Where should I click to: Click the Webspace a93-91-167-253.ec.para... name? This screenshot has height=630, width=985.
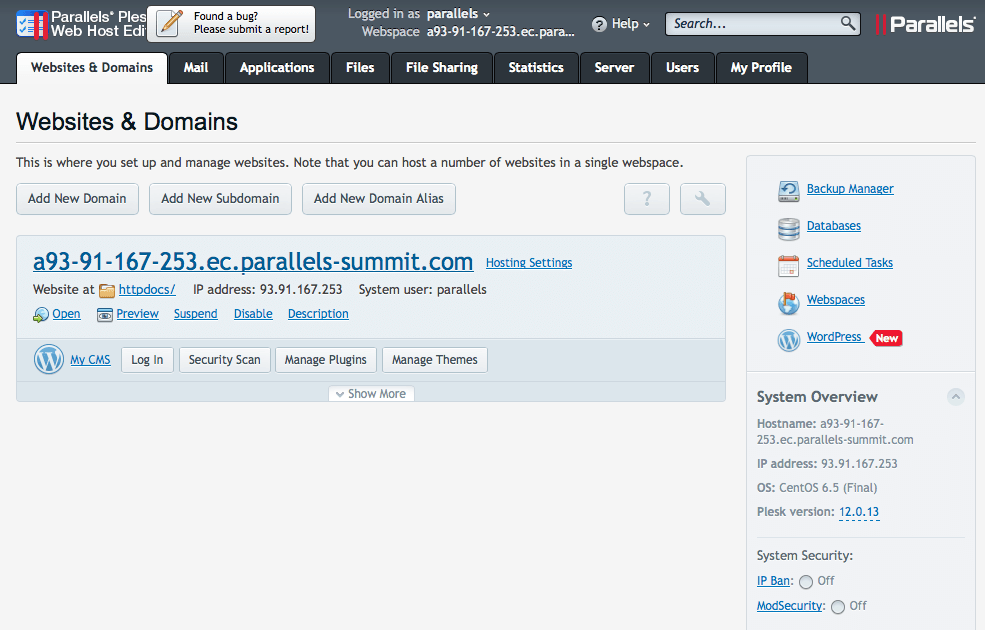pos(501,32)
